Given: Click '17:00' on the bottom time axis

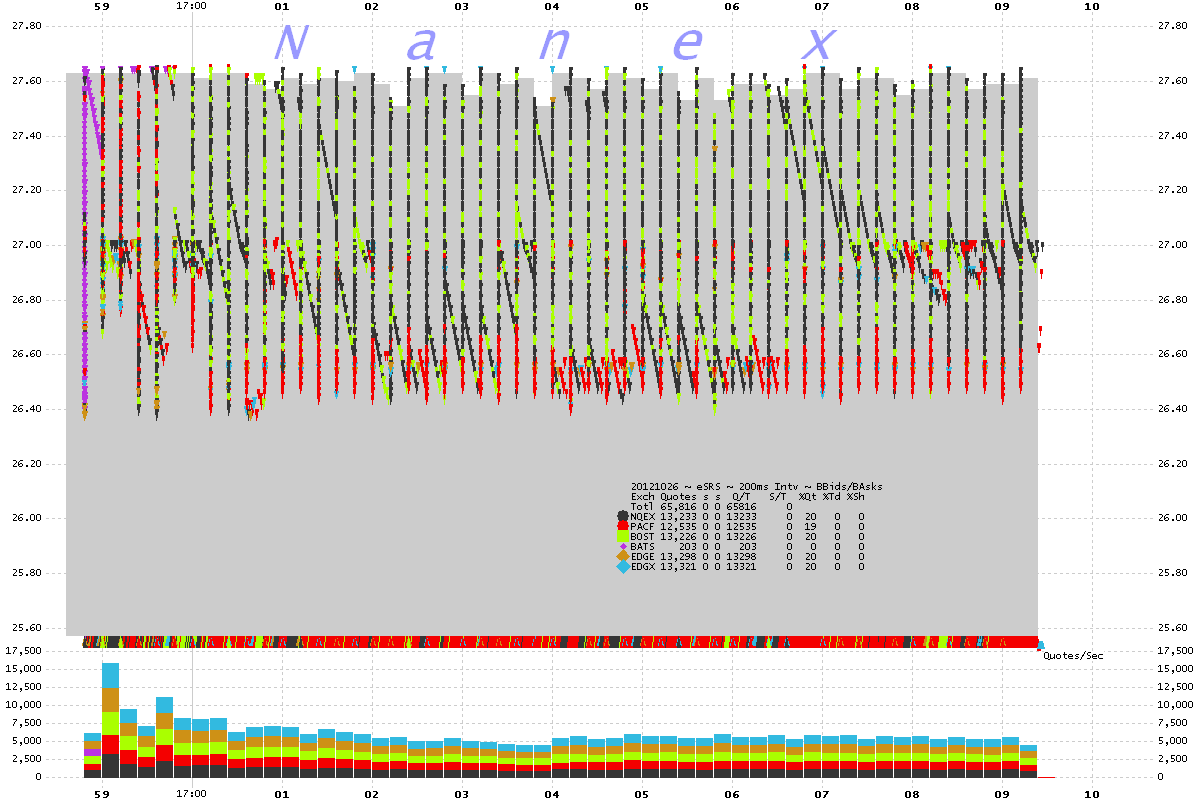Looking at the screenshot, I should [x=191, y=793].
